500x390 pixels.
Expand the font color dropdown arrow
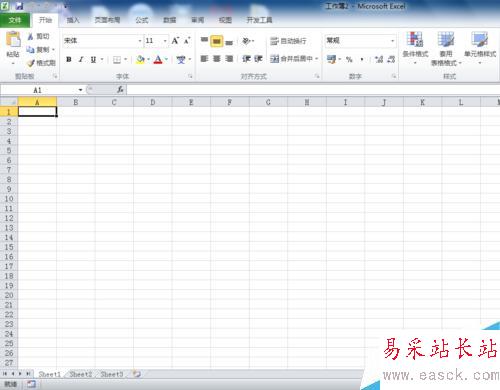pyautogui.click(x=166, y=59)
